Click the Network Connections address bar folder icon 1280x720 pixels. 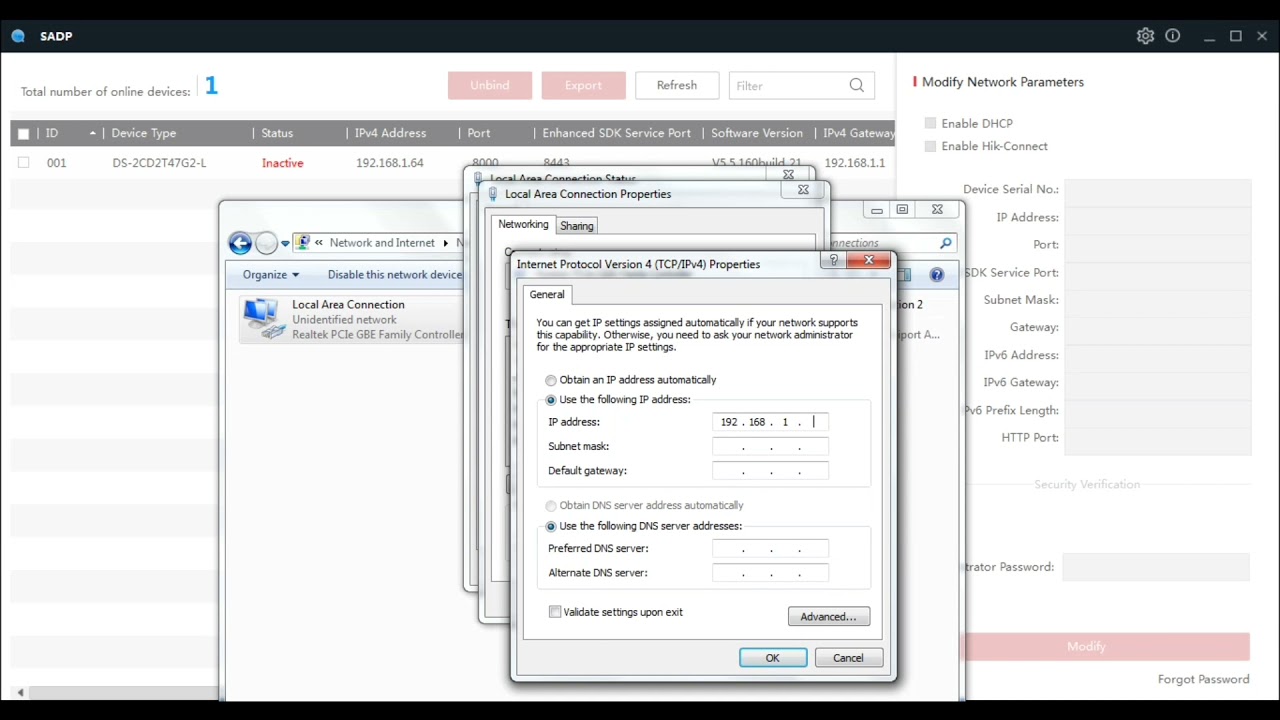pyautogui.click(x=303, y=243)
